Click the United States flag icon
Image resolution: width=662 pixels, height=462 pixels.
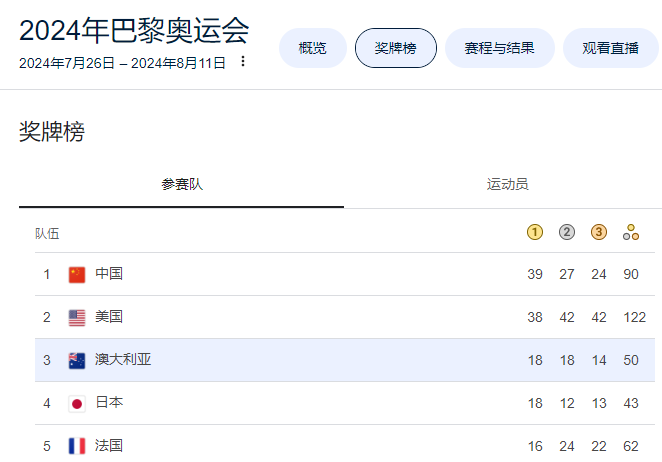tap(77, 318)
